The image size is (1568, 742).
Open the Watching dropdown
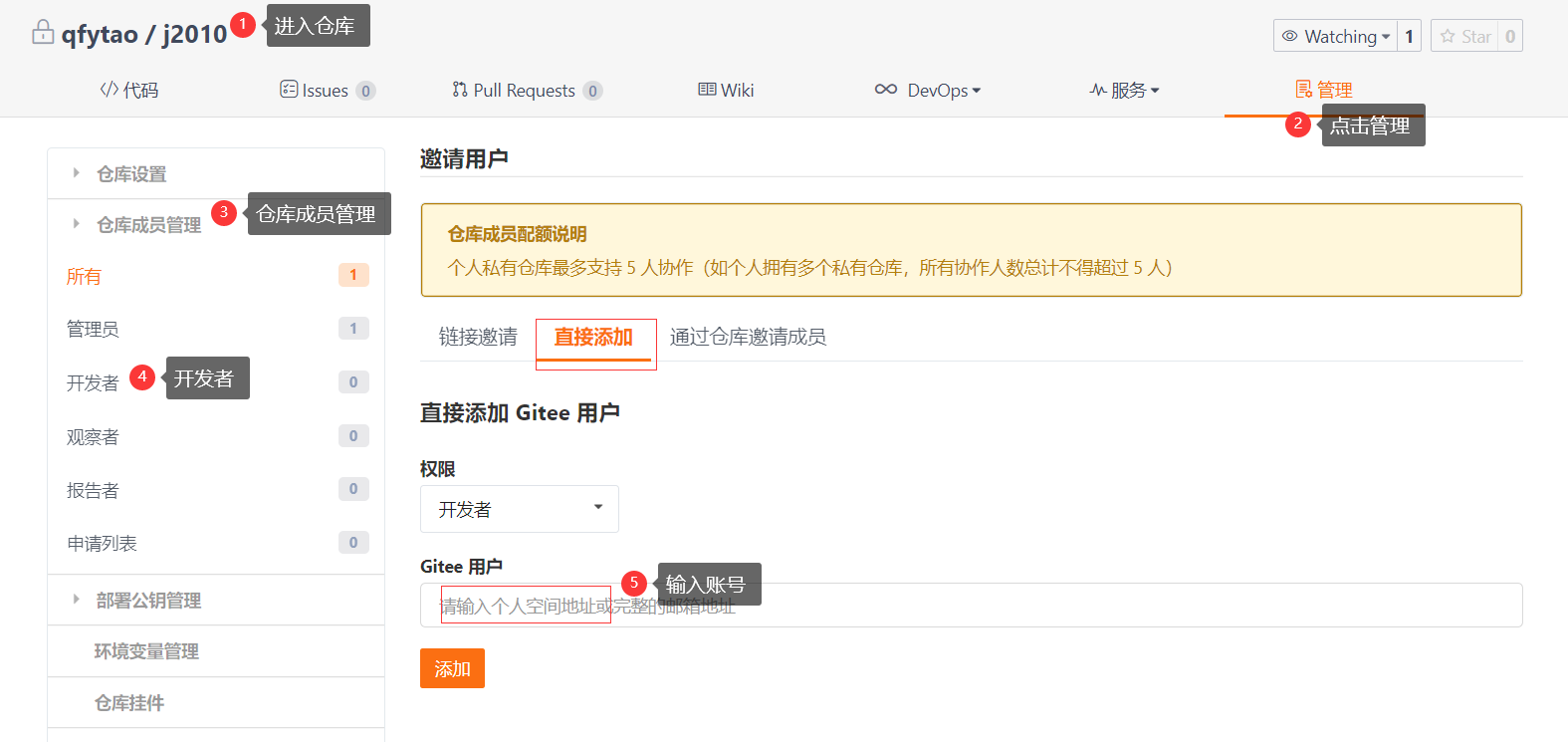point(1335,36)
